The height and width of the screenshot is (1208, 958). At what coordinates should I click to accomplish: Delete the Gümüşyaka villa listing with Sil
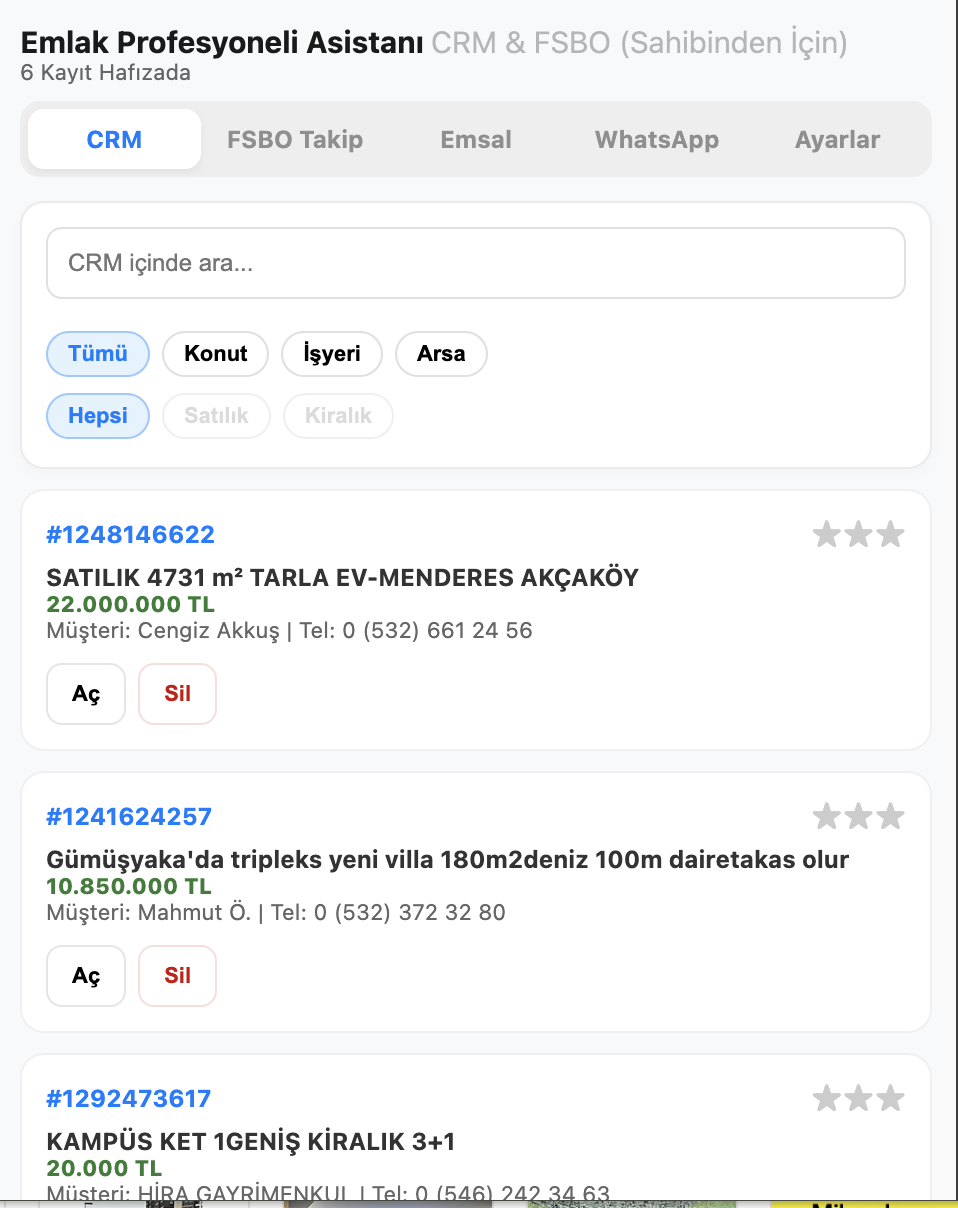point(177,976)
